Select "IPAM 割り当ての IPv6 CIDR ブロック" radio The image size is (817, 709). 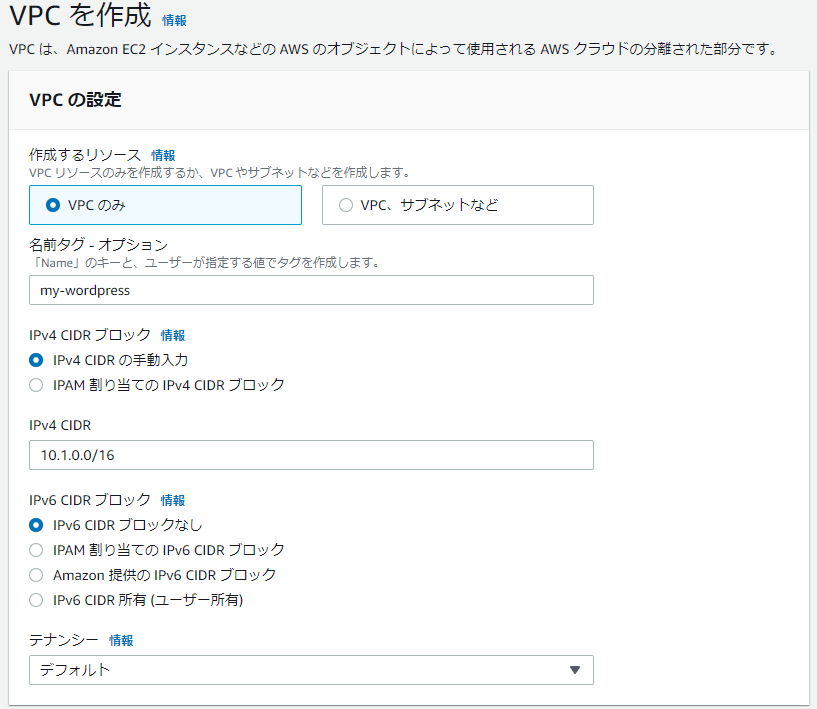[x=36, y=550]
